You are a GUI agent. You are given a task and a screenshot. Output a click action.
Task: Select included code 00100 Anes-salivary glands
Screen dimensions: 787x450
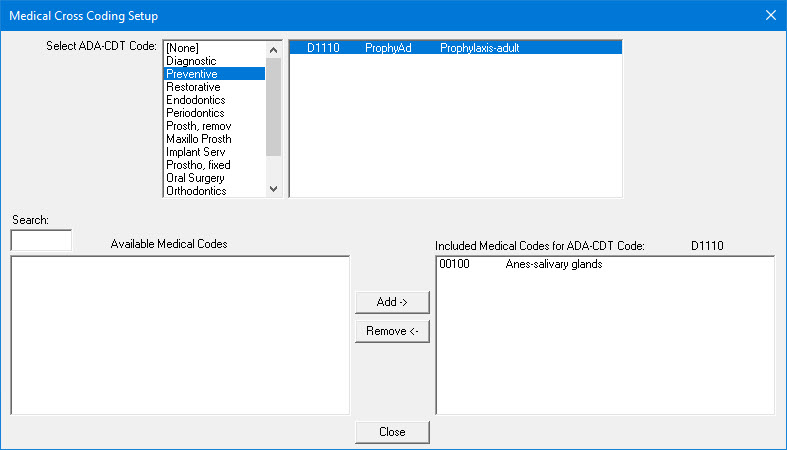coord(520,265)
